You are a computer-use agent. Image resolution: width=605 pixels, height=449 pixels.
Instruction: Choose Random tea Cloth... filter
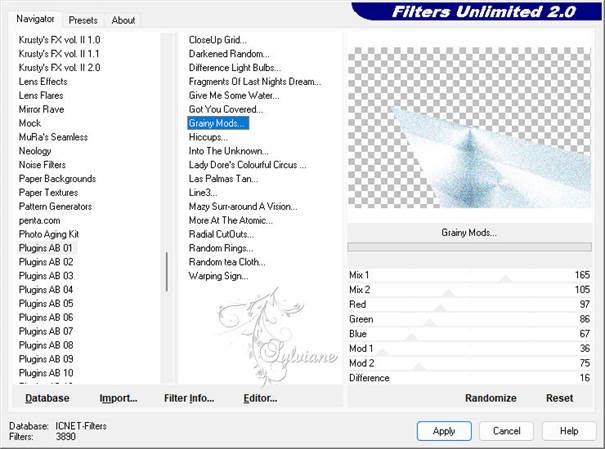tap(227, 262)
